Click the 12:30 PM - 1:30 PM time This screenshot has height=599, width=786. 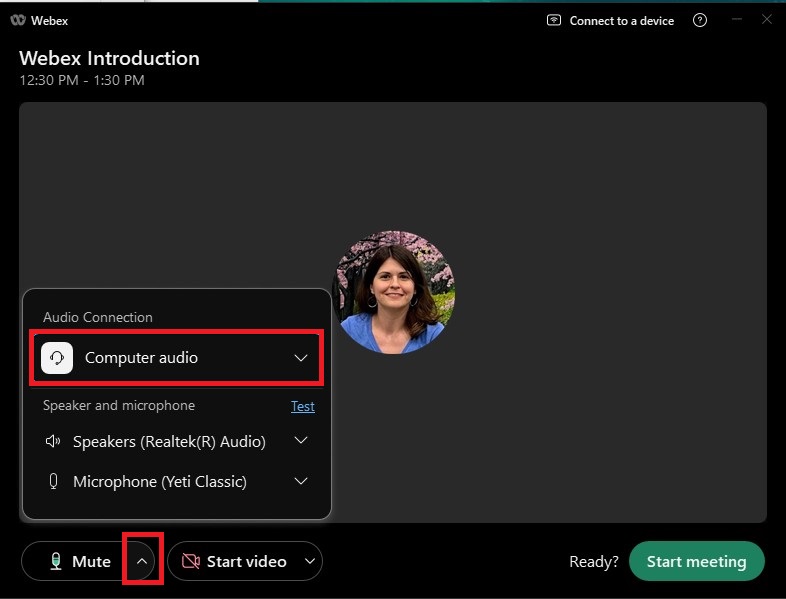(82, 80)
